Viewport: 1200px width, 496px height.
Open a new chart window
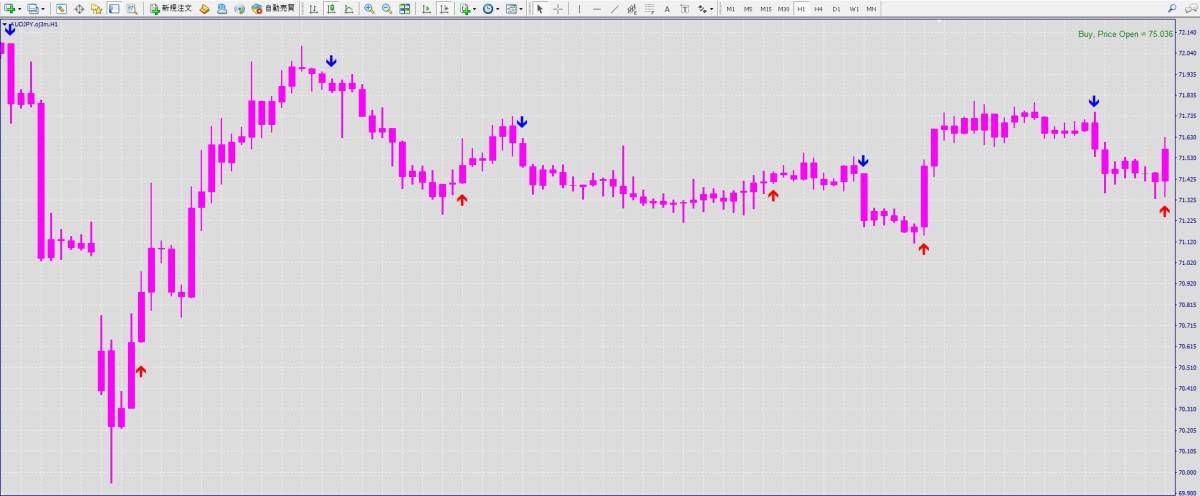pyautogui.click(x=10, y=9)
